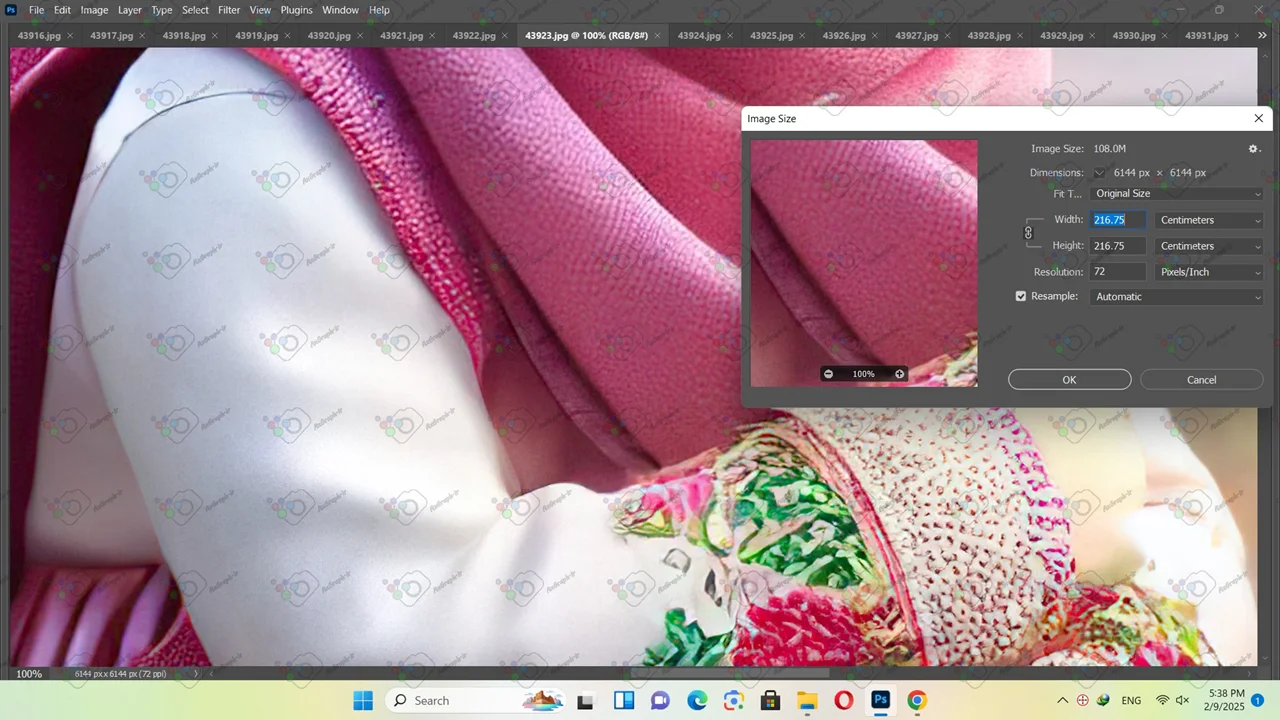Change Width units from Centimeters dropdown
This screenshot has height=720, width=1280.
(1209, 220)
